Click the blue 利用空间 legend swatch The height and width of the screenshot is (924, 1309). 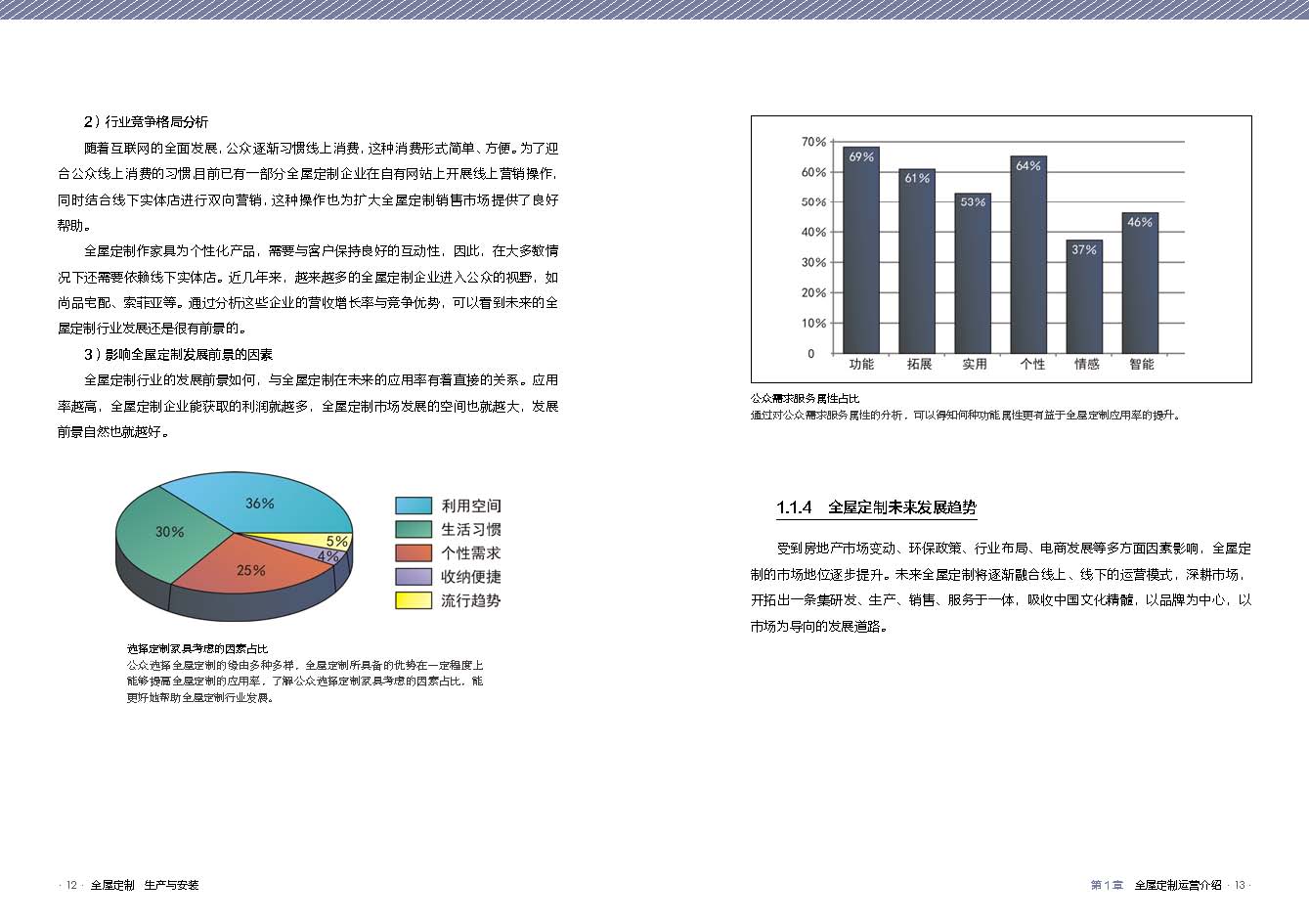tap(413, 506)
